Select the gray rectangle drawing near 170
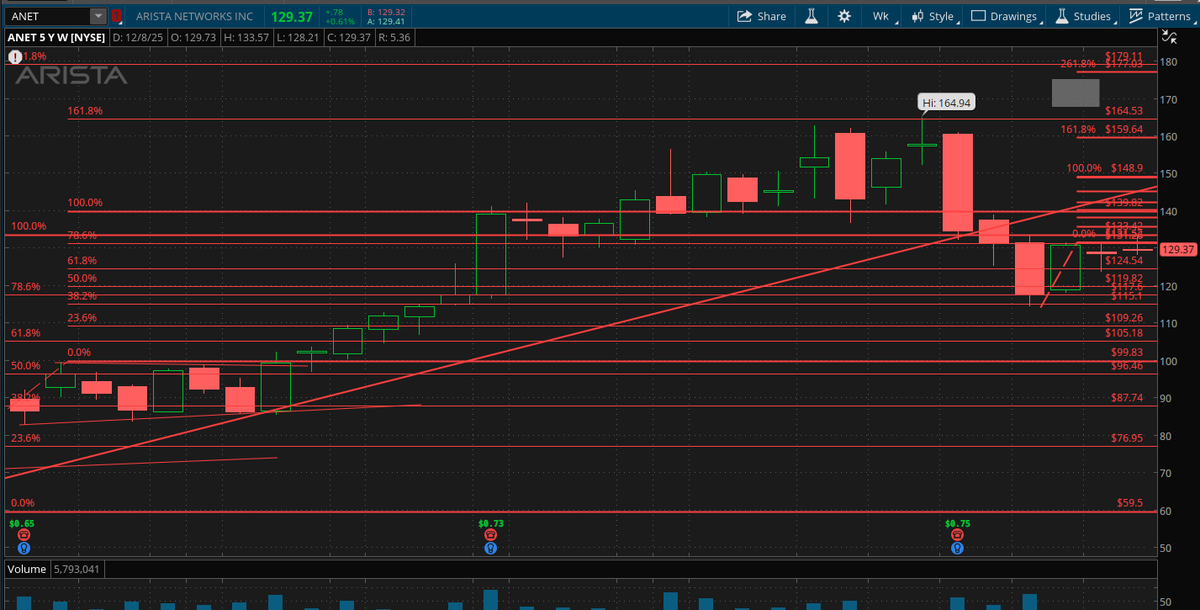1200x610 pixels. point(1075,93)
